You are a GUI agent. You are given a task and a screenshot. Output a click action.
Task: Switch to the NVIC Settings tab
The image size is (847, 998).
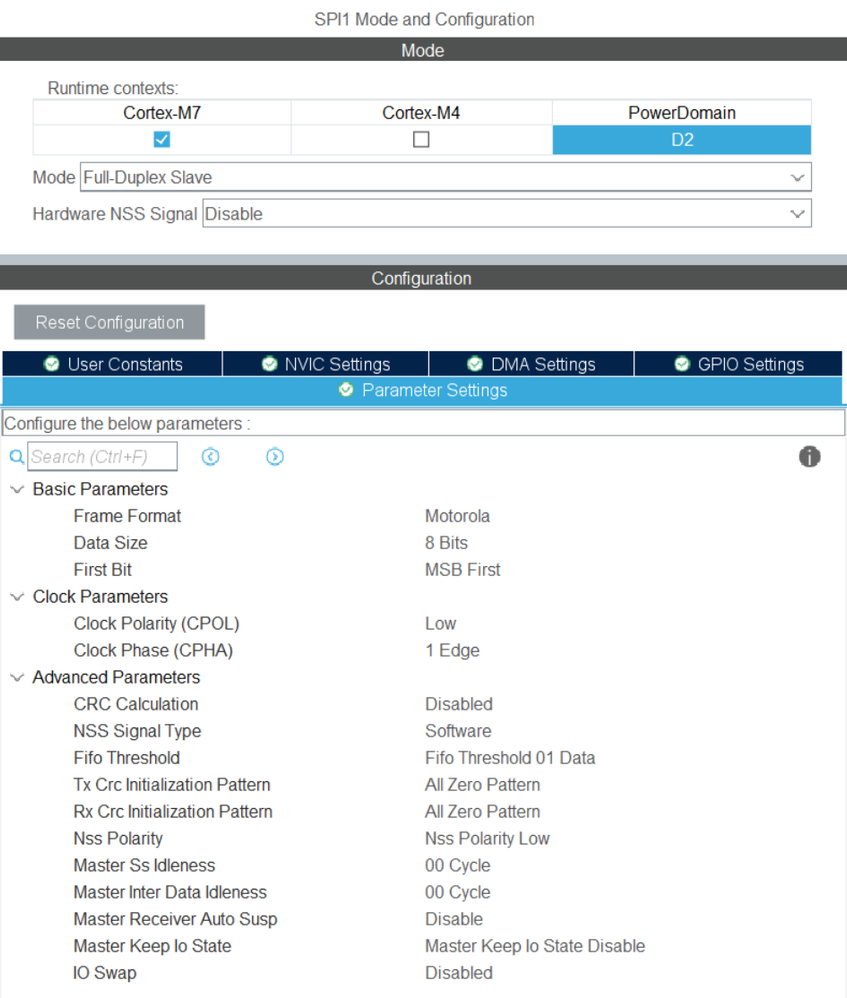(x=326, y=364)
